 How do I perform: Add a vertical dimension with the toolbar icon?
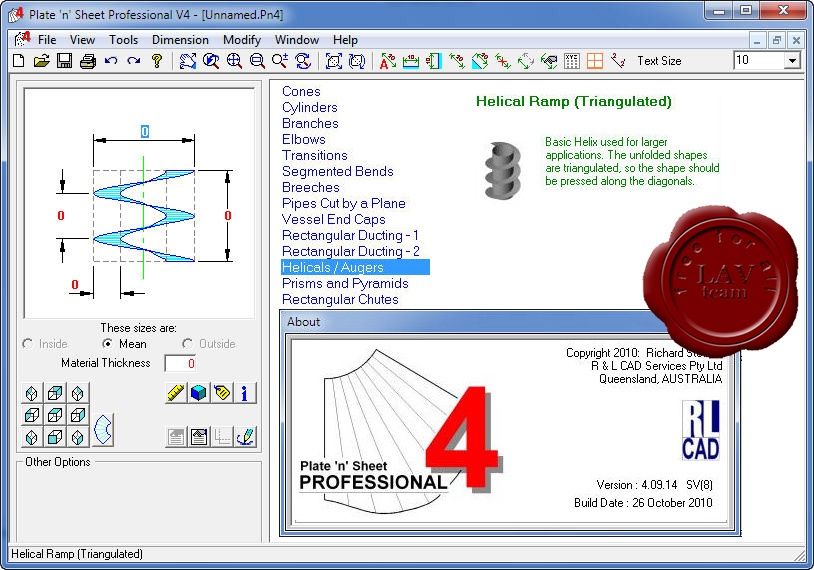pyautogui.click(x=433, y=61)
